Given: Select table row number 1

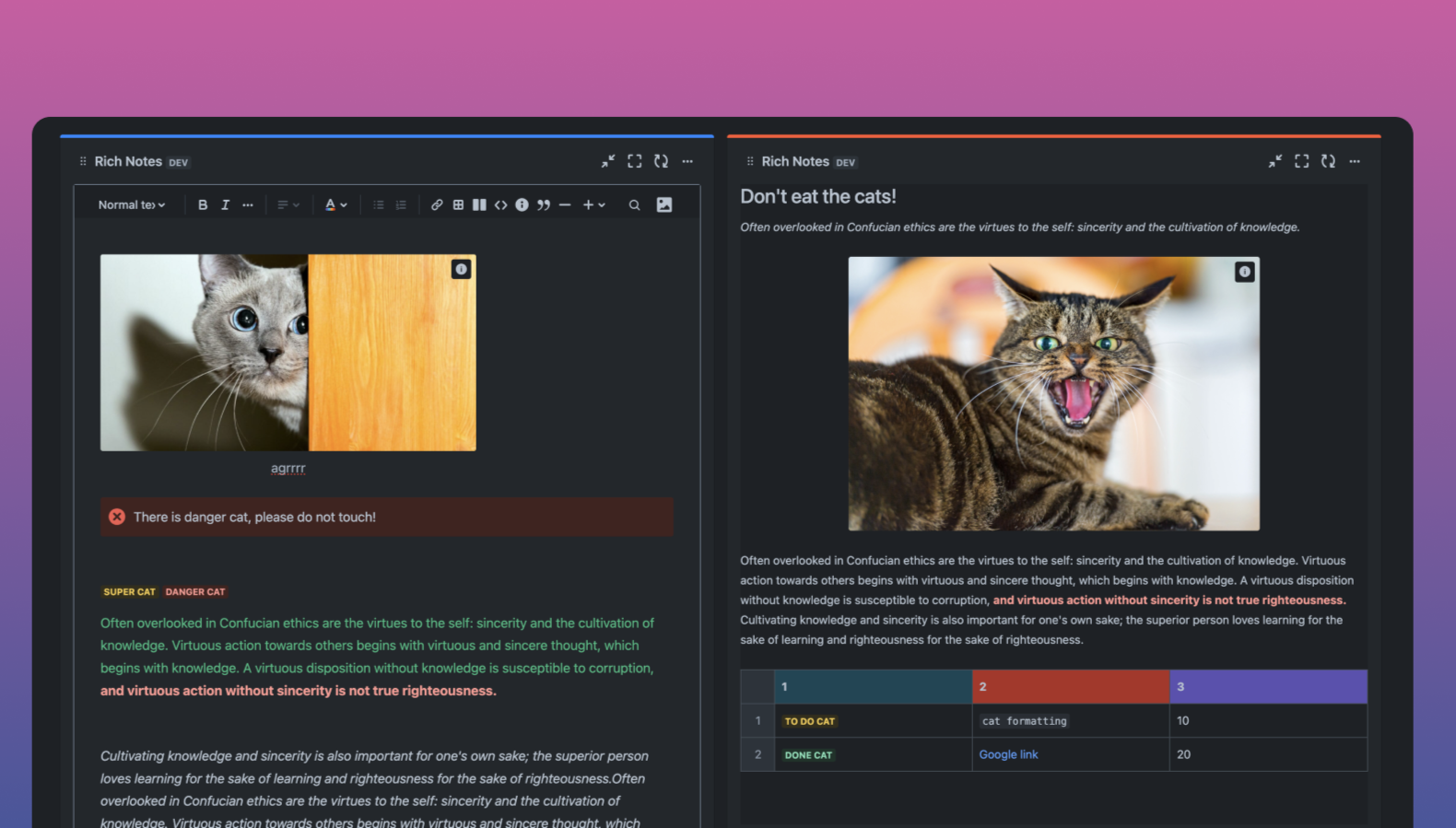Looking at the screenshot, I should (x=757, y=721).
